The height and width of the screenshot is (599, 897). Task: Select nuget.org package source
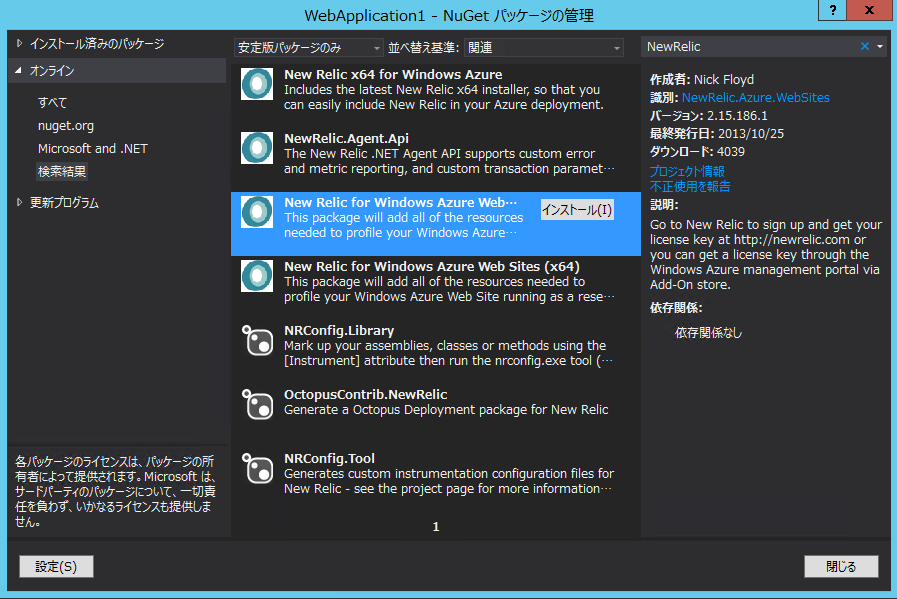[66, 125]
